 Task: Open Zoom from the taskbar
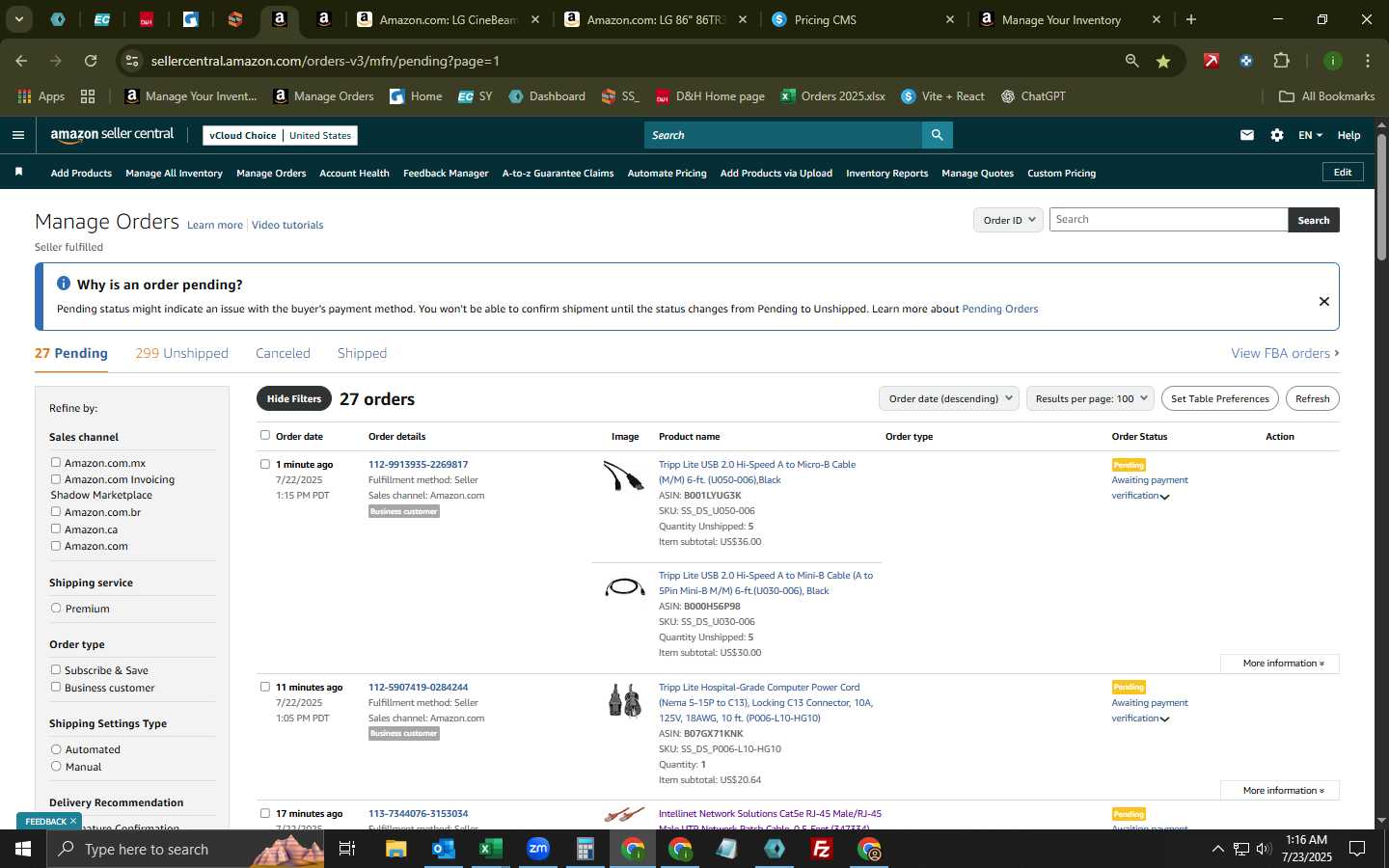click(538, 849)
